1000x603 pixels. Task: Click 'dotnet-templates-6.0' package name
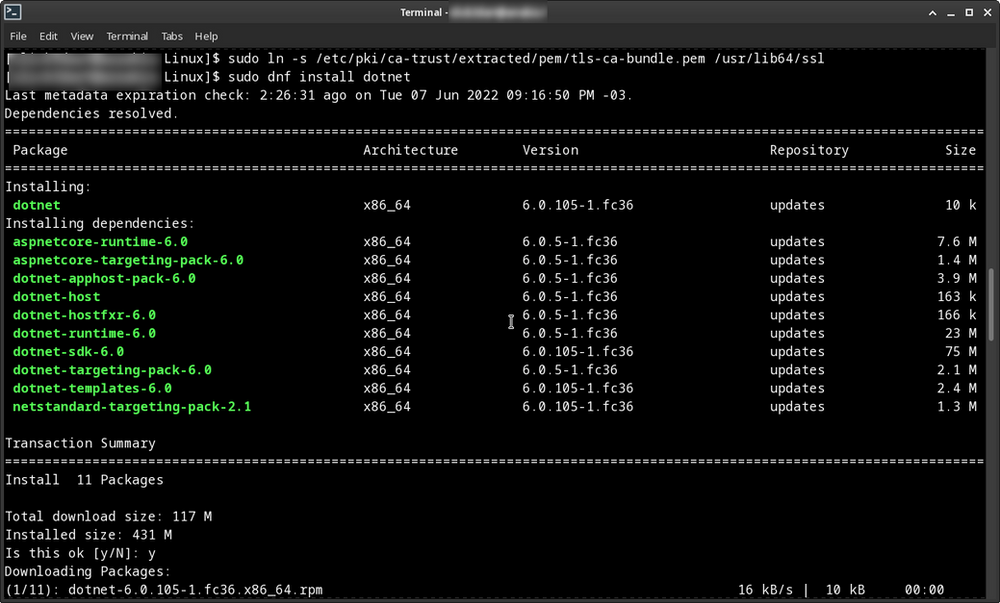tap(92, 388)
